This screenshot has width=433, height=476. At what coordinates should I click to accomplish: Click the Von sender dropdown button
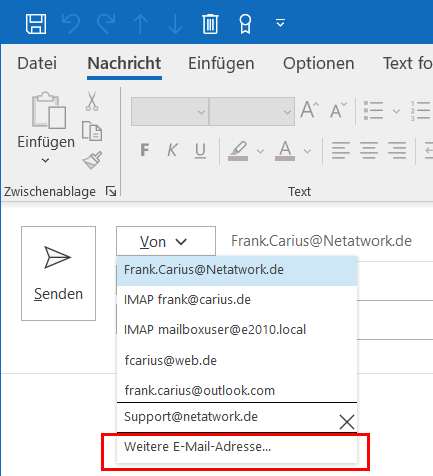tap(166, 241)
